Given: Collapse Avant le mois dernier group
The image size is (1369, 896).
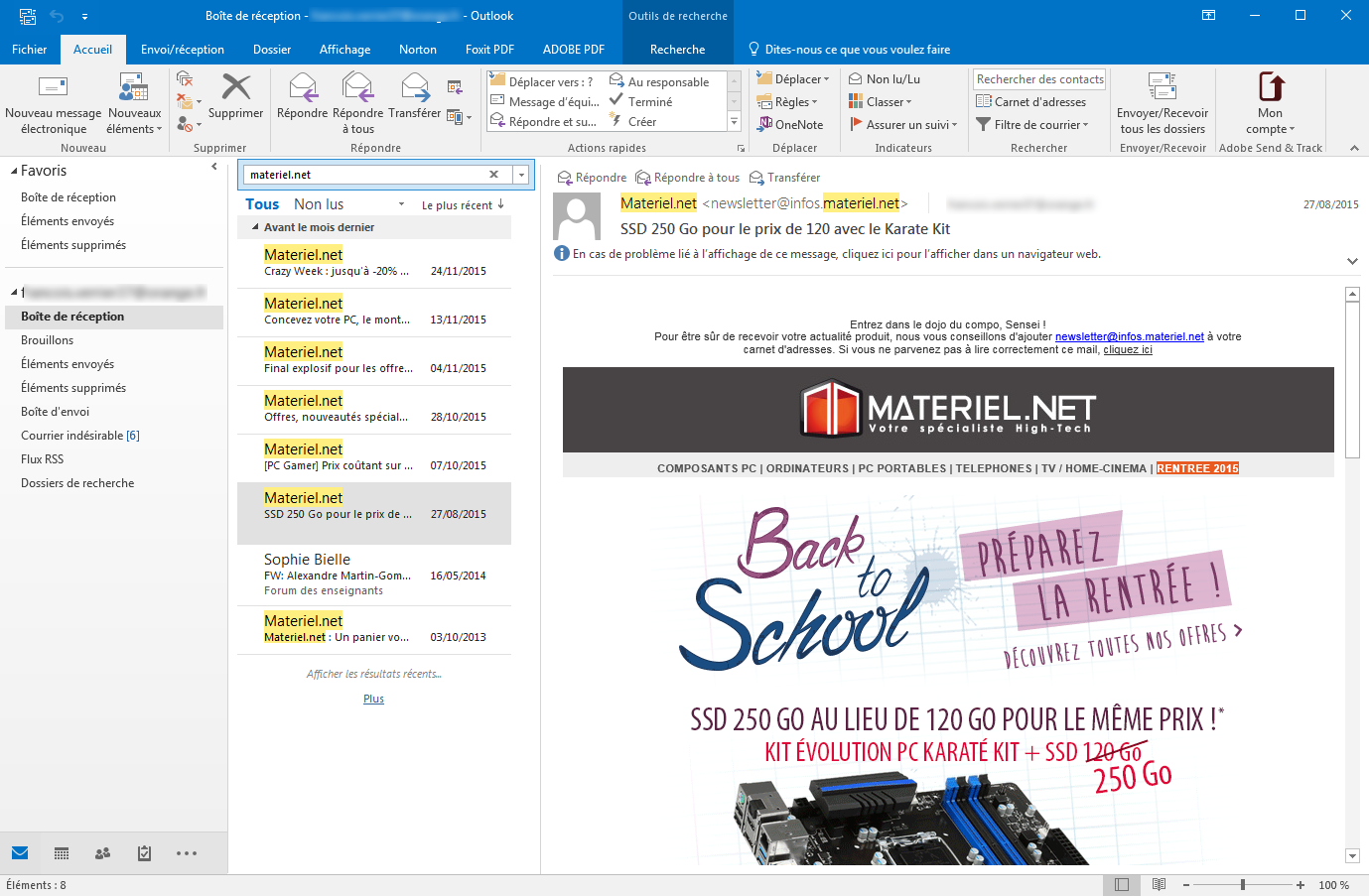Looking at the screenshot, I should (x=255, y=227).
